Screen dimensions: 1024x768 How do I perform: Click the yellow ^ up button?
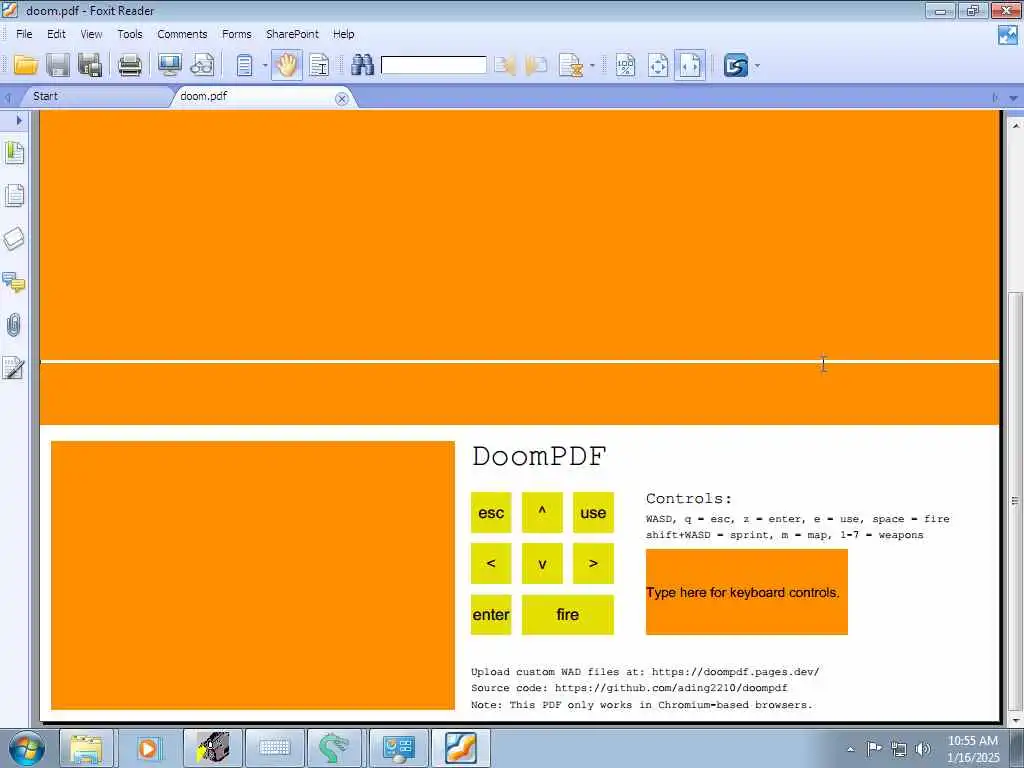click(x=542, y=513)
